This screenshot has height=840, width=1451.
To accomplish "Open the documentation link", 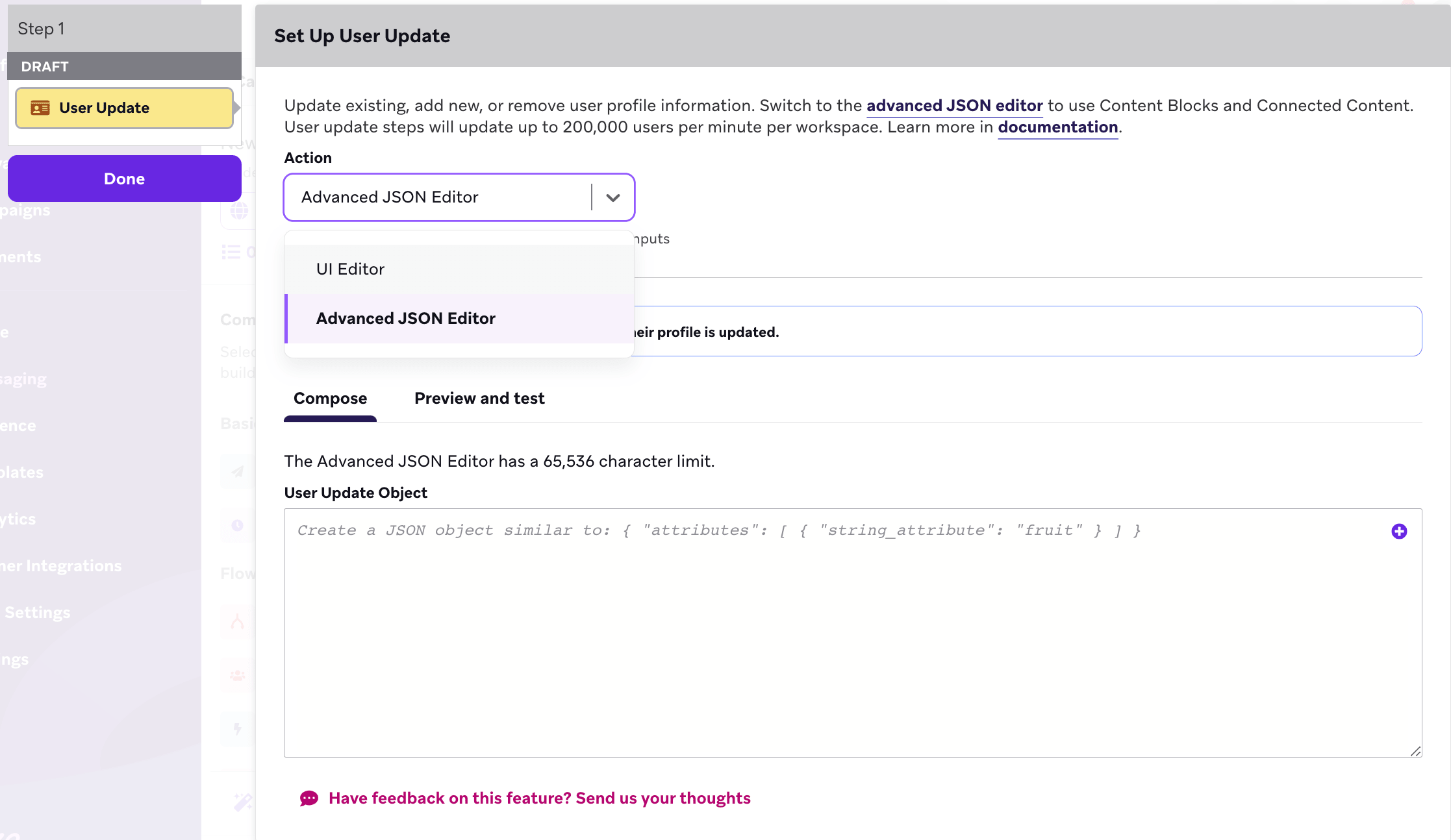I will [x=1058, y=127].
